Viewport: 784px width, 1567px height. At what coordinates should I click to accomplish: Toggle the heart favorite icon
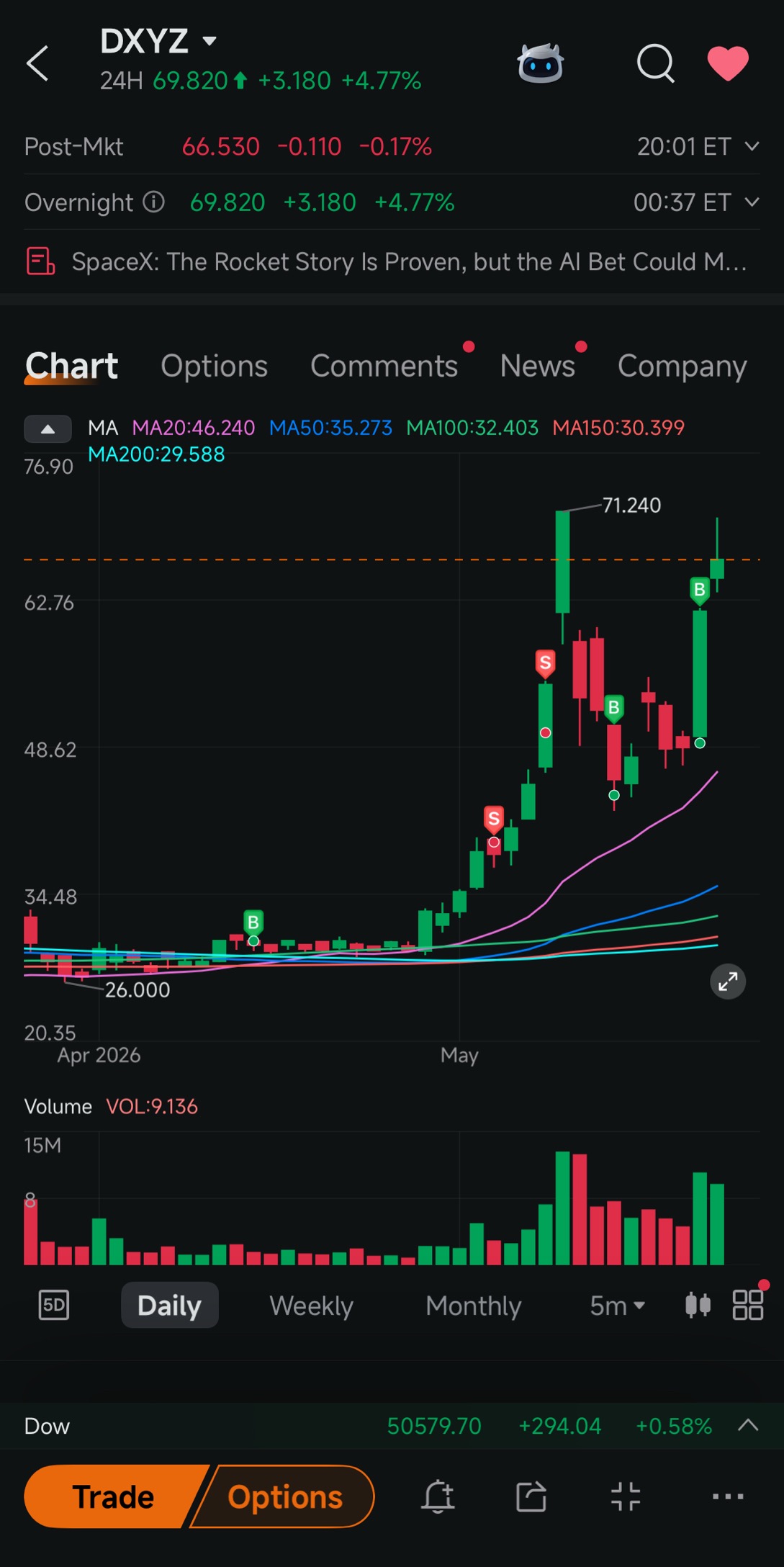coord(728,63)
